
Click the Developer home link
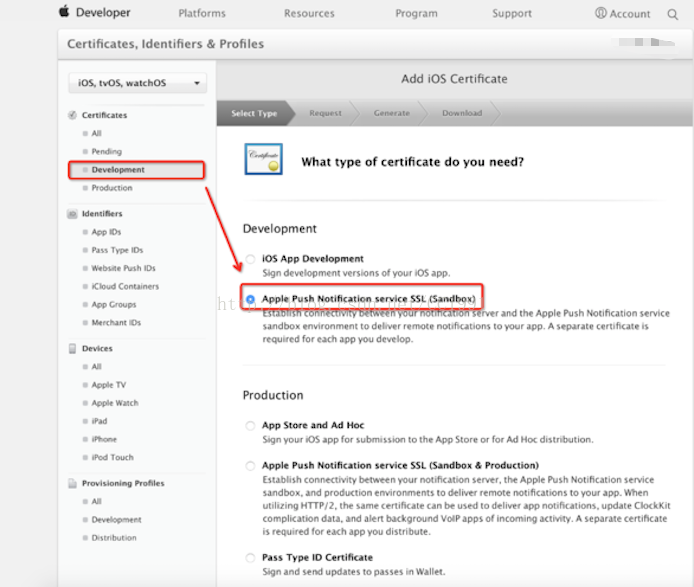pos(103,12)
